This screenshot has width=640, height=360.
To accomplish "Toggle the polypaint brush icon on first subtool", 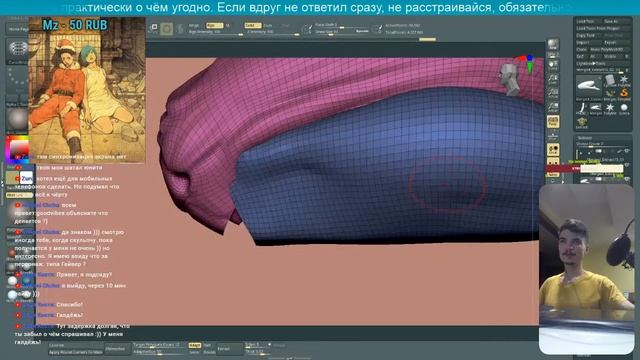I will click(620, 151).
